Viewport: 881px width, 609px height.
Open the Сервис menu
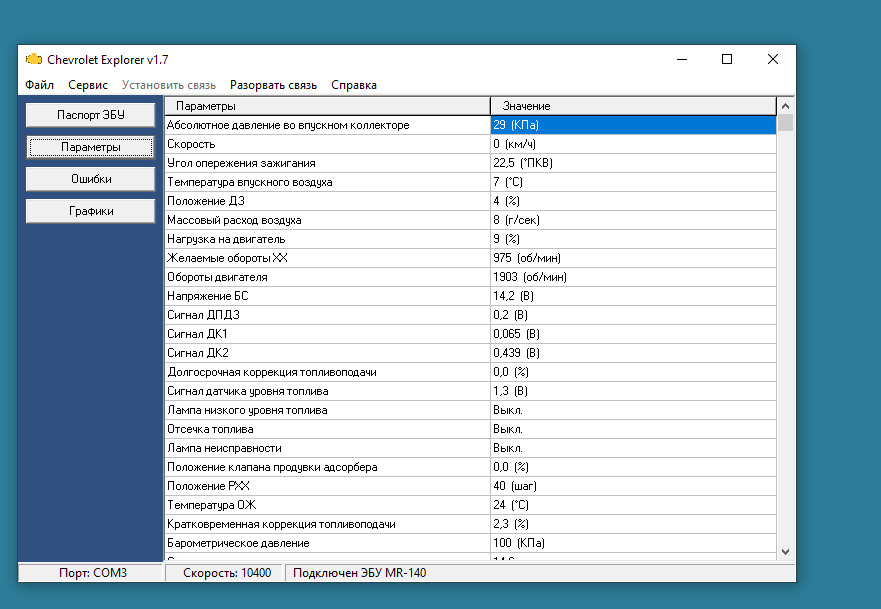click(x=88, y=85)
